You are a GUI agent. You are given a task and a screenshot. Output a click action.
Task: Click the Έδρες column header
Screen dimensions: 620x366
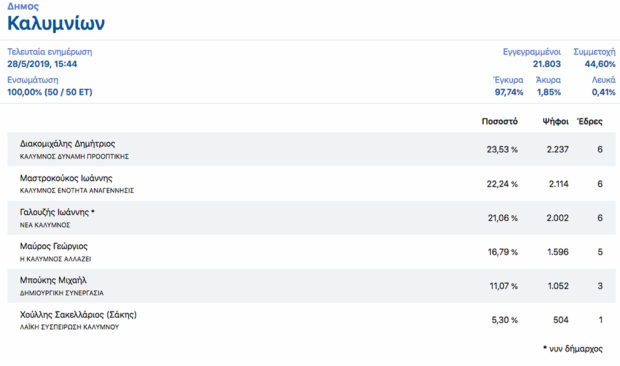pos(590,121)
